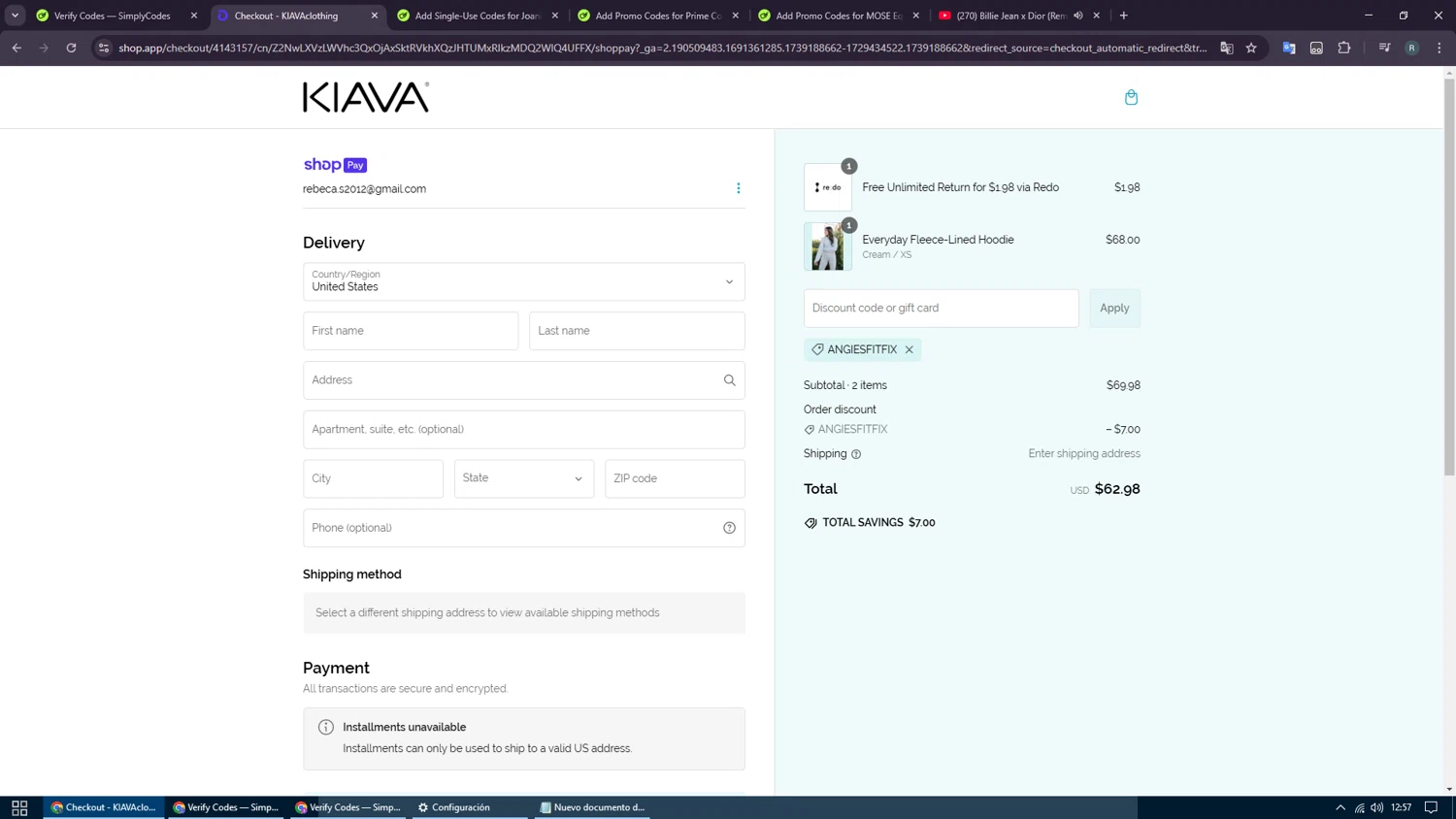Mute the Billie Jean x Dior tab audio
Screen dimensions: 1456x819
pos(1078,16)
